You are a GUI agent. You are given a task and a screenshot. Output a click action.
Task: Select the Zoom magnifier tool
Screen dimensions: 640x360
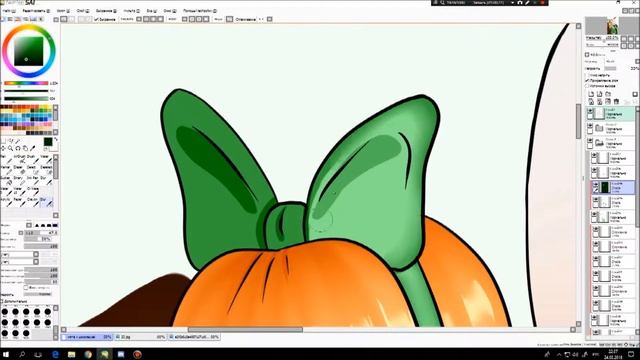pyautogui.click(x=11, y=148)
